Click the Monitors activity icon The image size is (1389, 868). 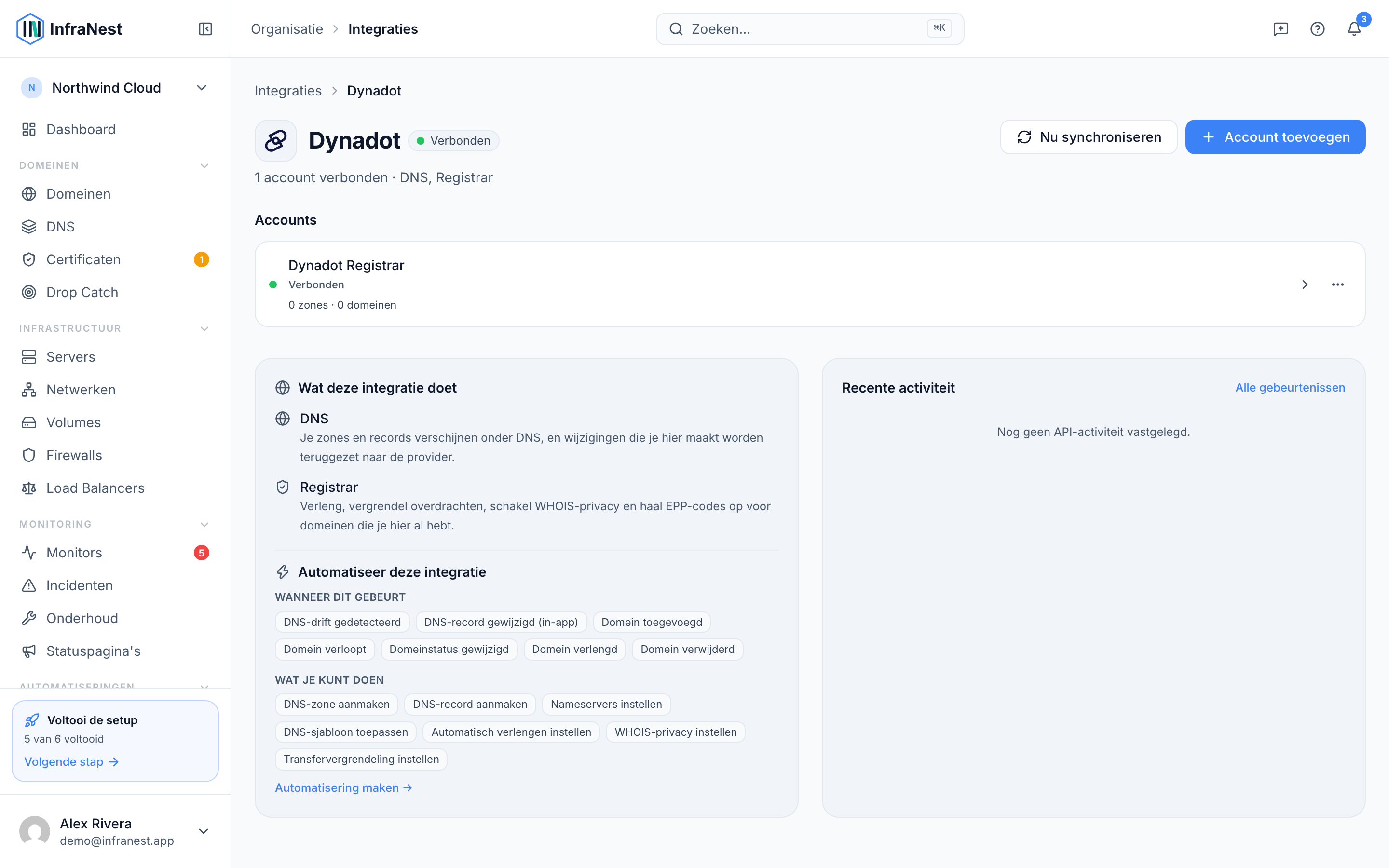(29, 553)
